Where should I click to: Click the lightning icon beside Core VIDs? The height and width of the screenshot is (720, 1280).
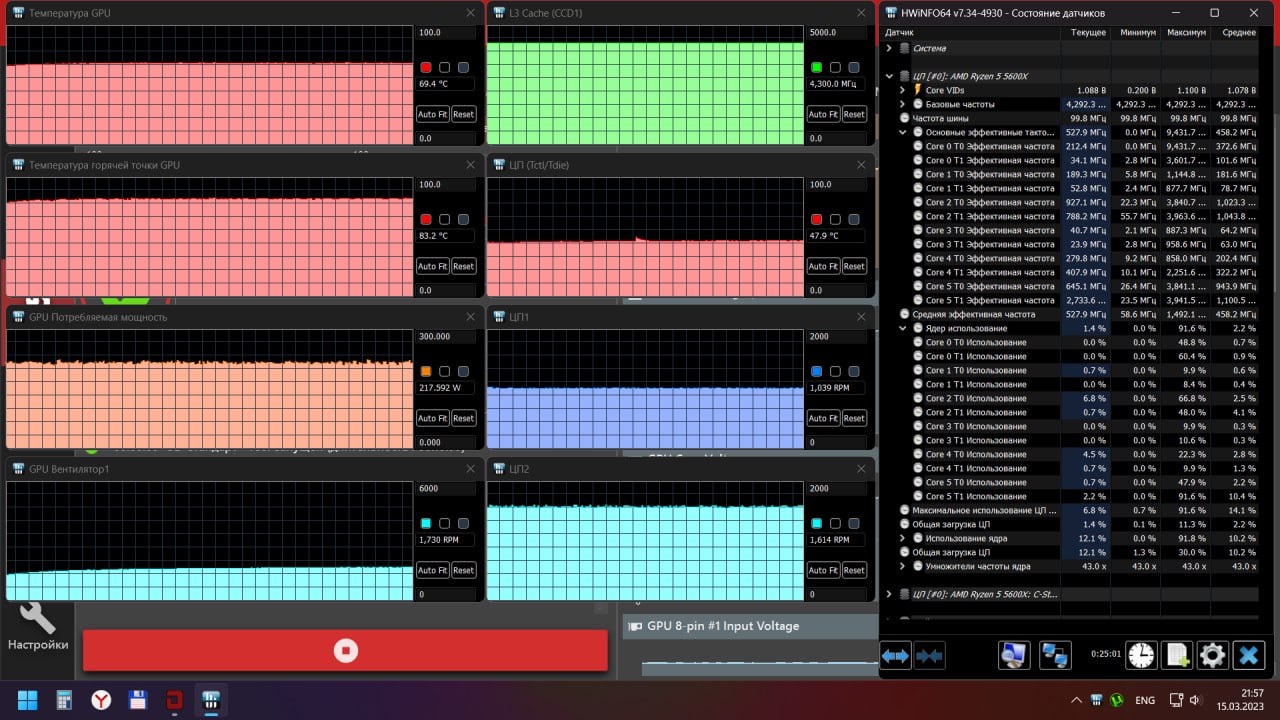pyautogui.click(x=918, y=90)
